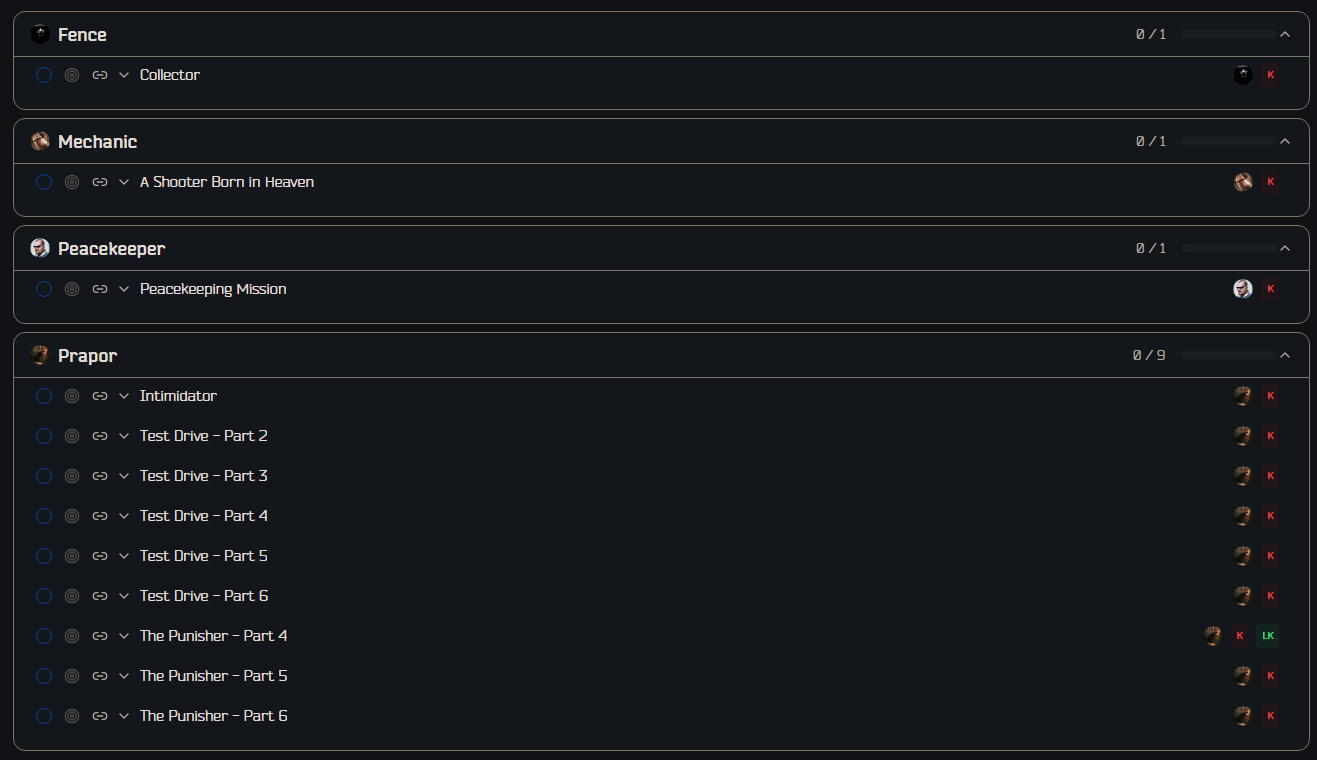Click the target icon beside Collector
Image resolution: width=1317 pixels, height=760 pixels.
pyautogui.click(x=72, y=75)
